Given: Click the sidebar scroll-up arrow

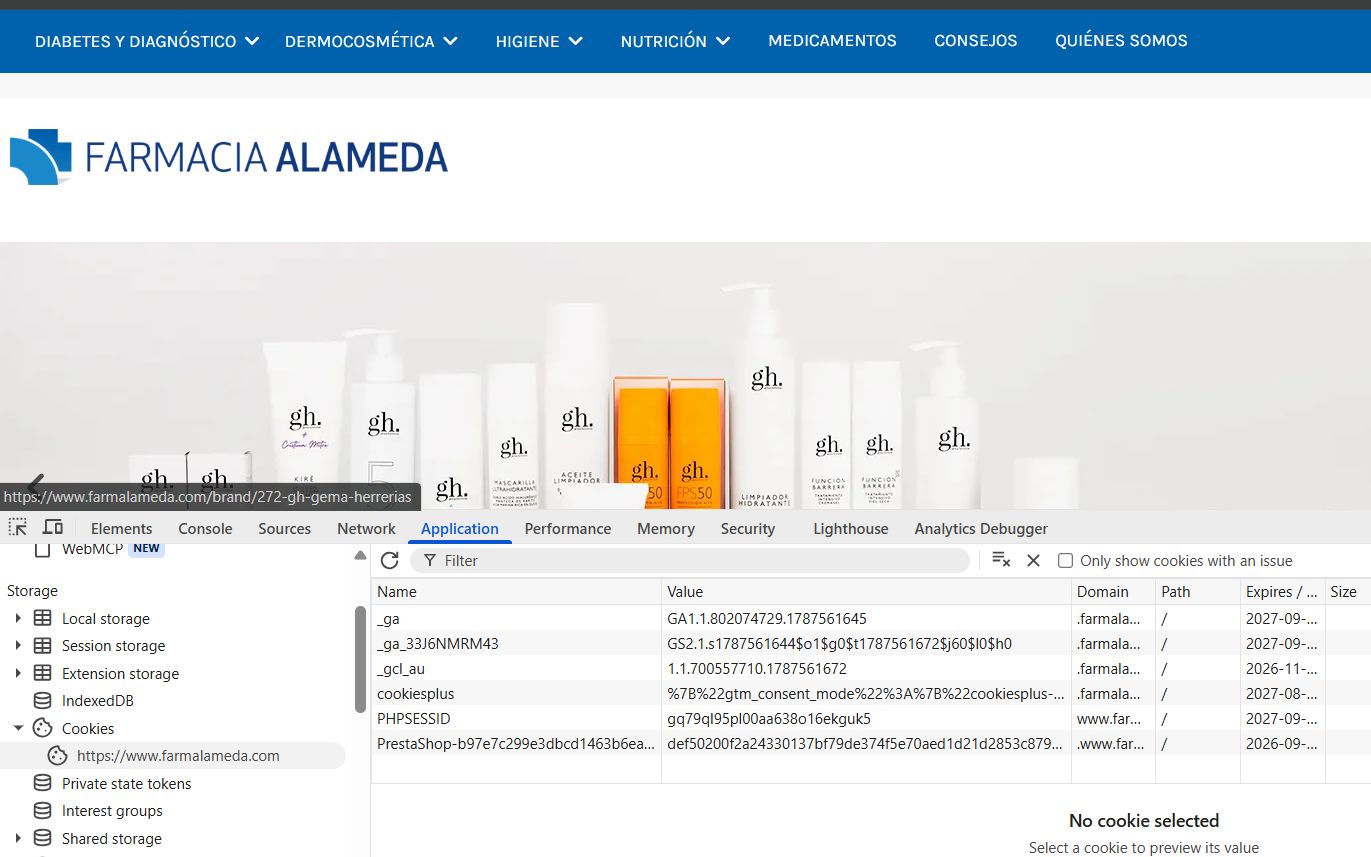Looking at the screenshot, I should (360, 555).
